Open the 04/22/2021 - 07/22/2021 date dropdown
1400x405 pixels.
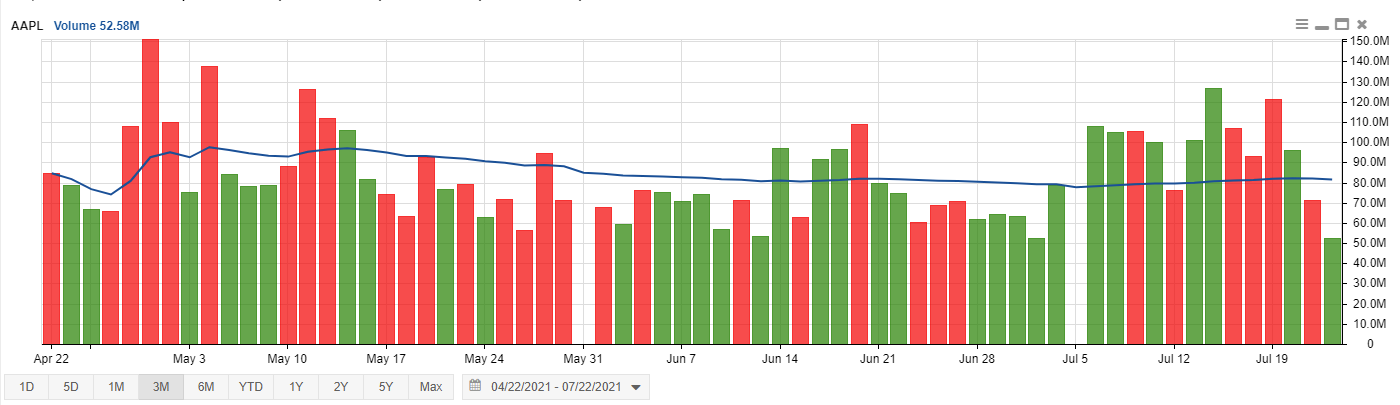pos(556,387)
